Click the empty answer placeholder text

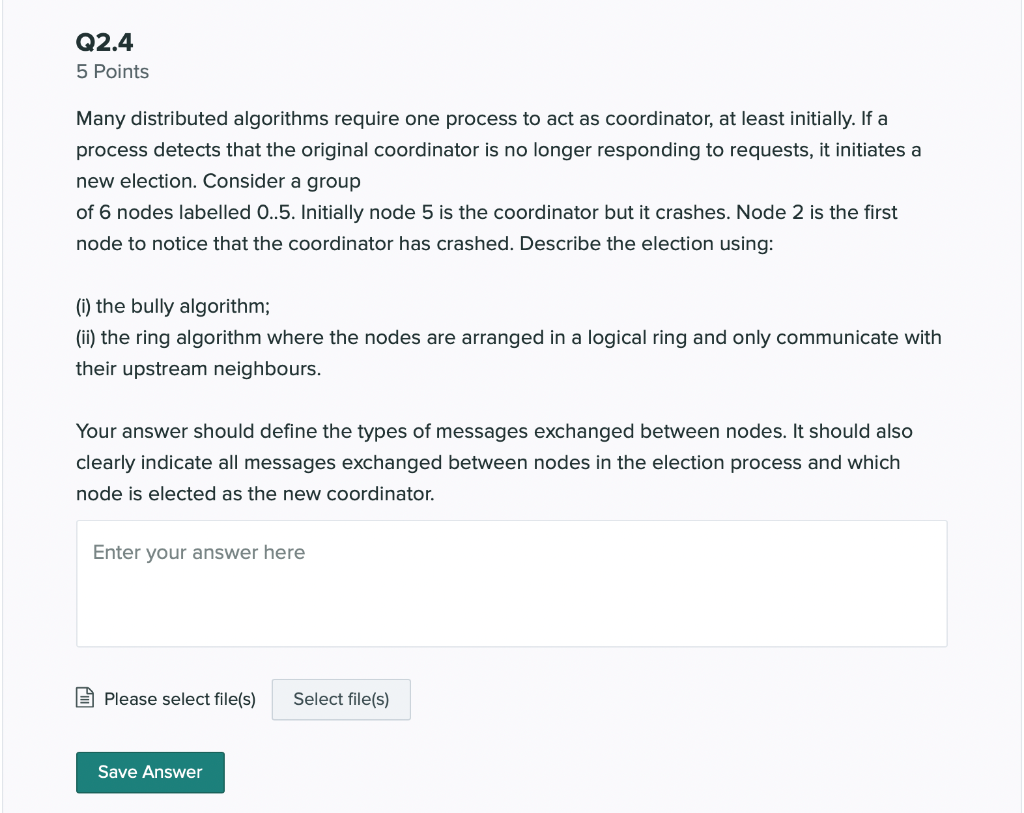tap(198, 552)
